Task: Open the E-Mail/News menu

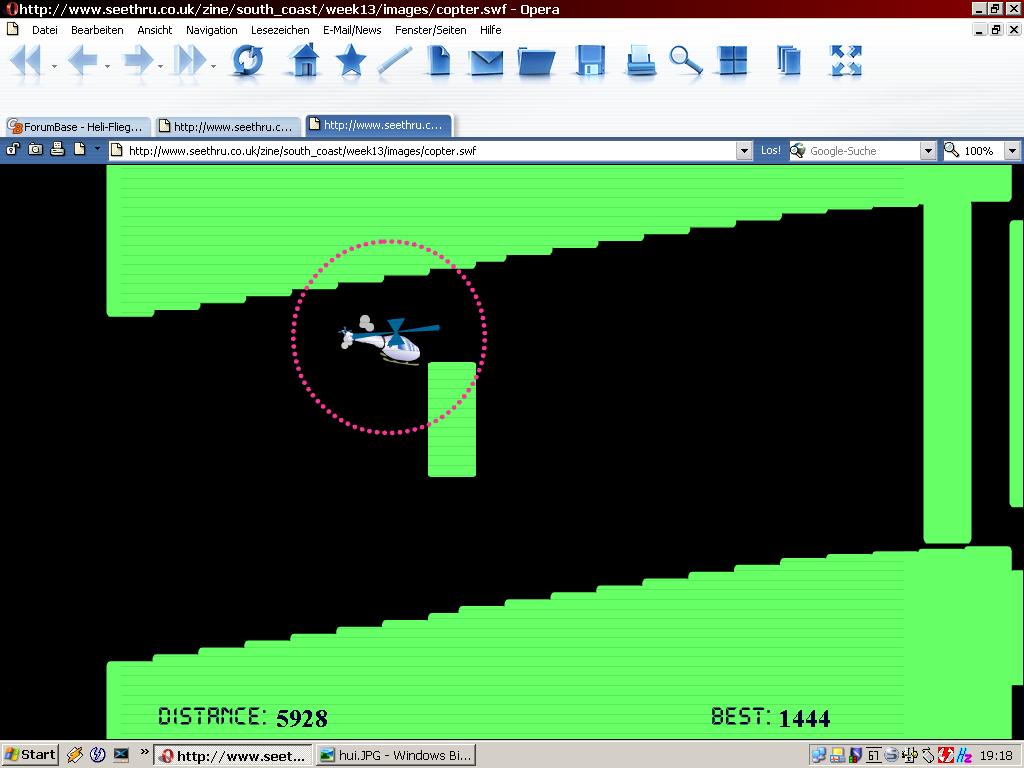Action: 352,30
